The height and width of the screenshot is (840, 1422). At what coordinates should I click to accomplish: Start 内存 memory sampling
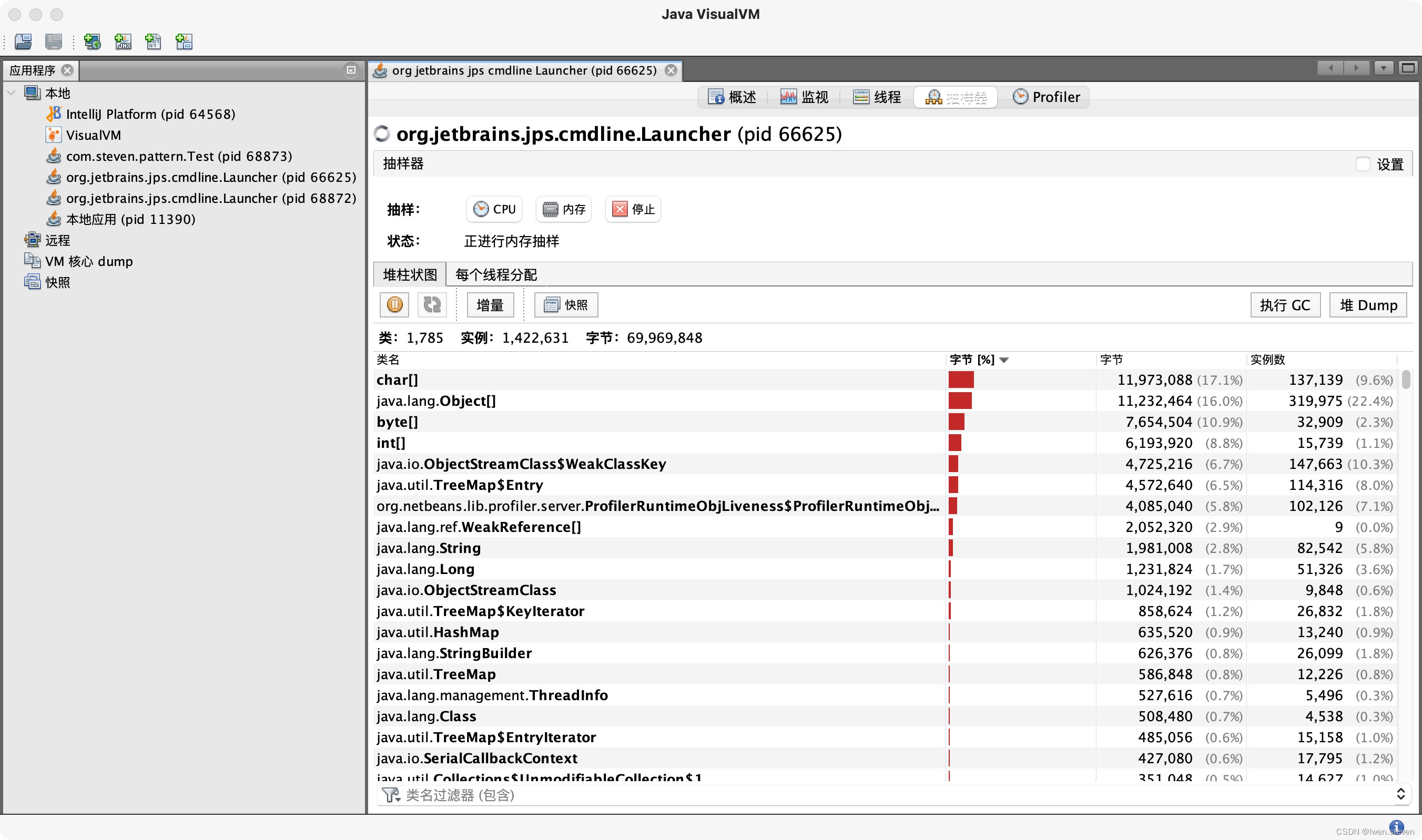click(564, 209)
